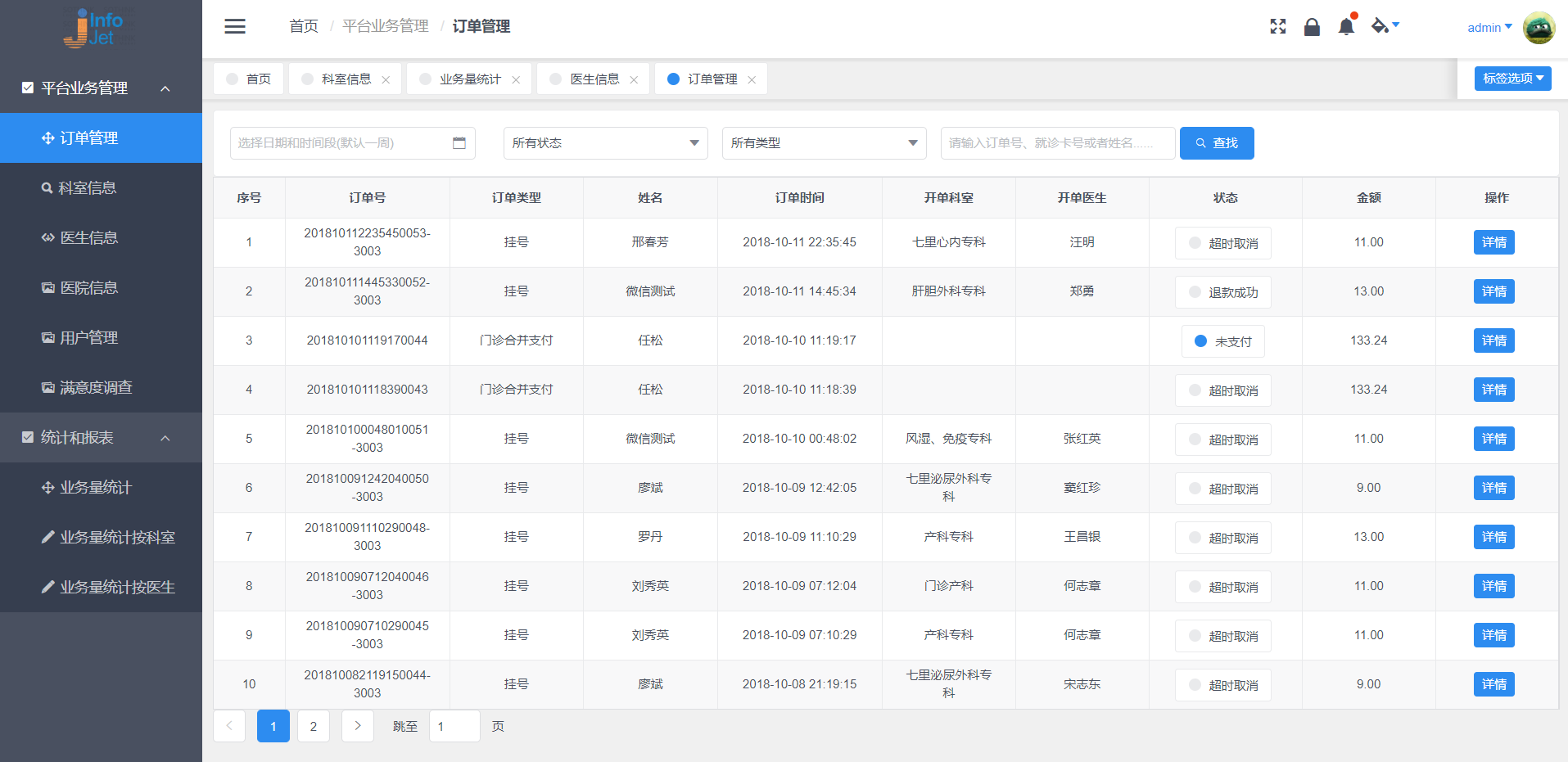Click the order number search input field
The image size is (1568, 762).
tap(1057, 143)
